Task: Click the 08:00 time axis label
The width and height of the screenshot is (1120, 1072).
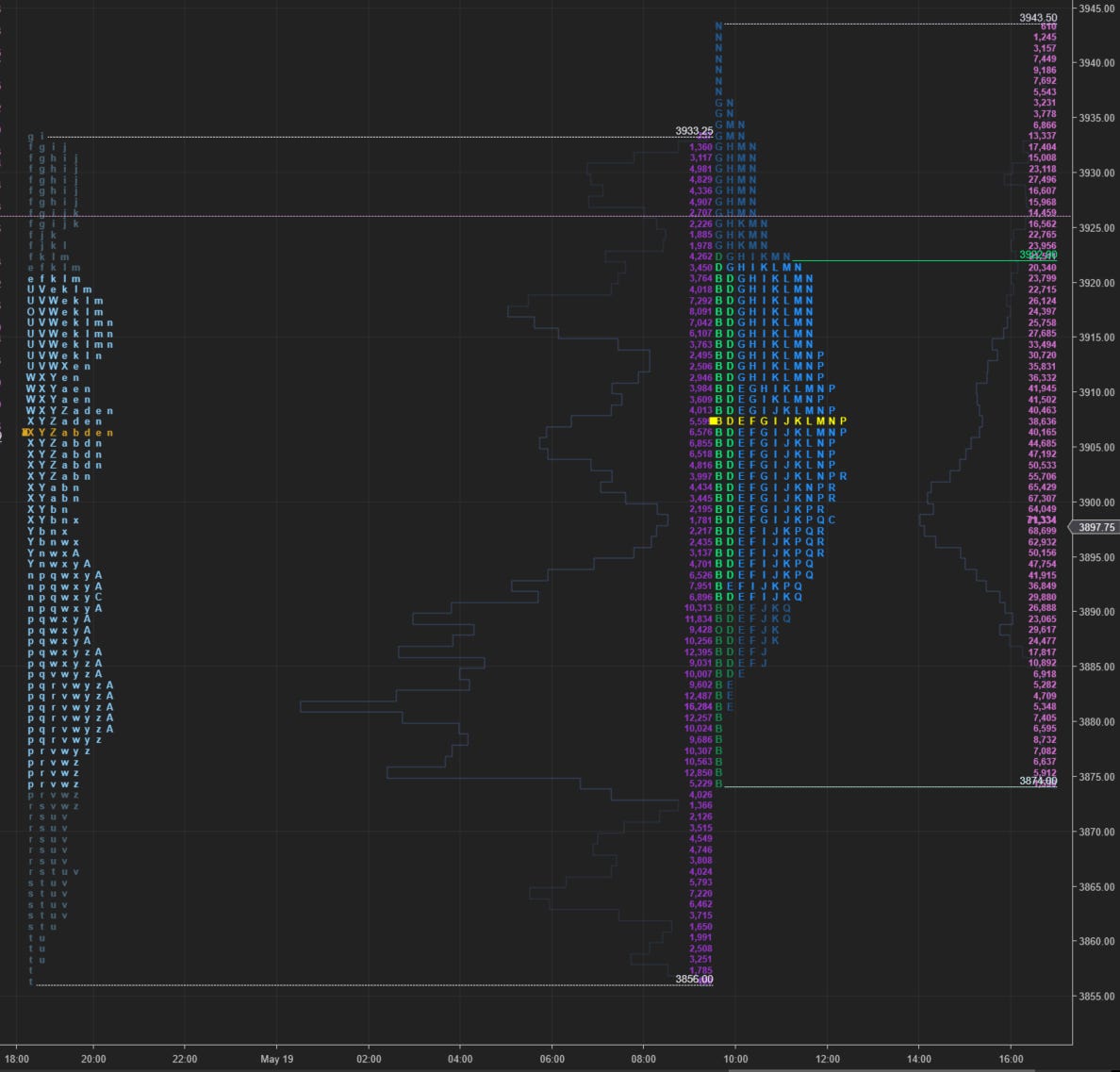Action: point(644,1059)
